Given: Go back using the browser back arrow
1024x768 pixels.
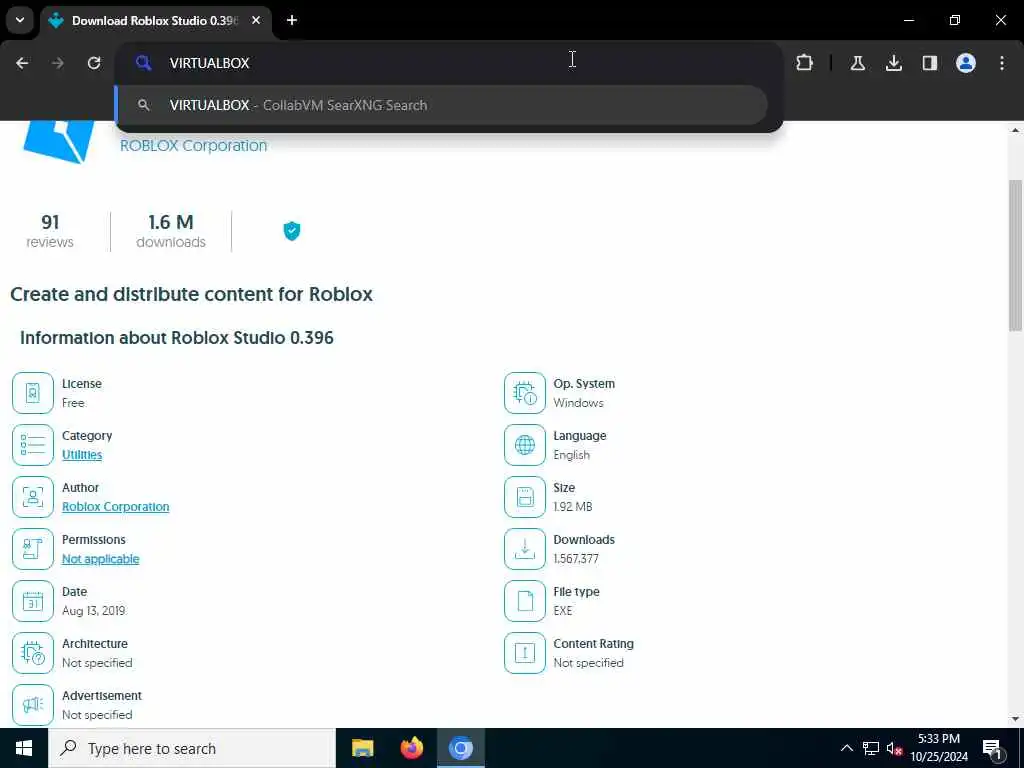Looking at the screenshot, I should click(22, 63).
